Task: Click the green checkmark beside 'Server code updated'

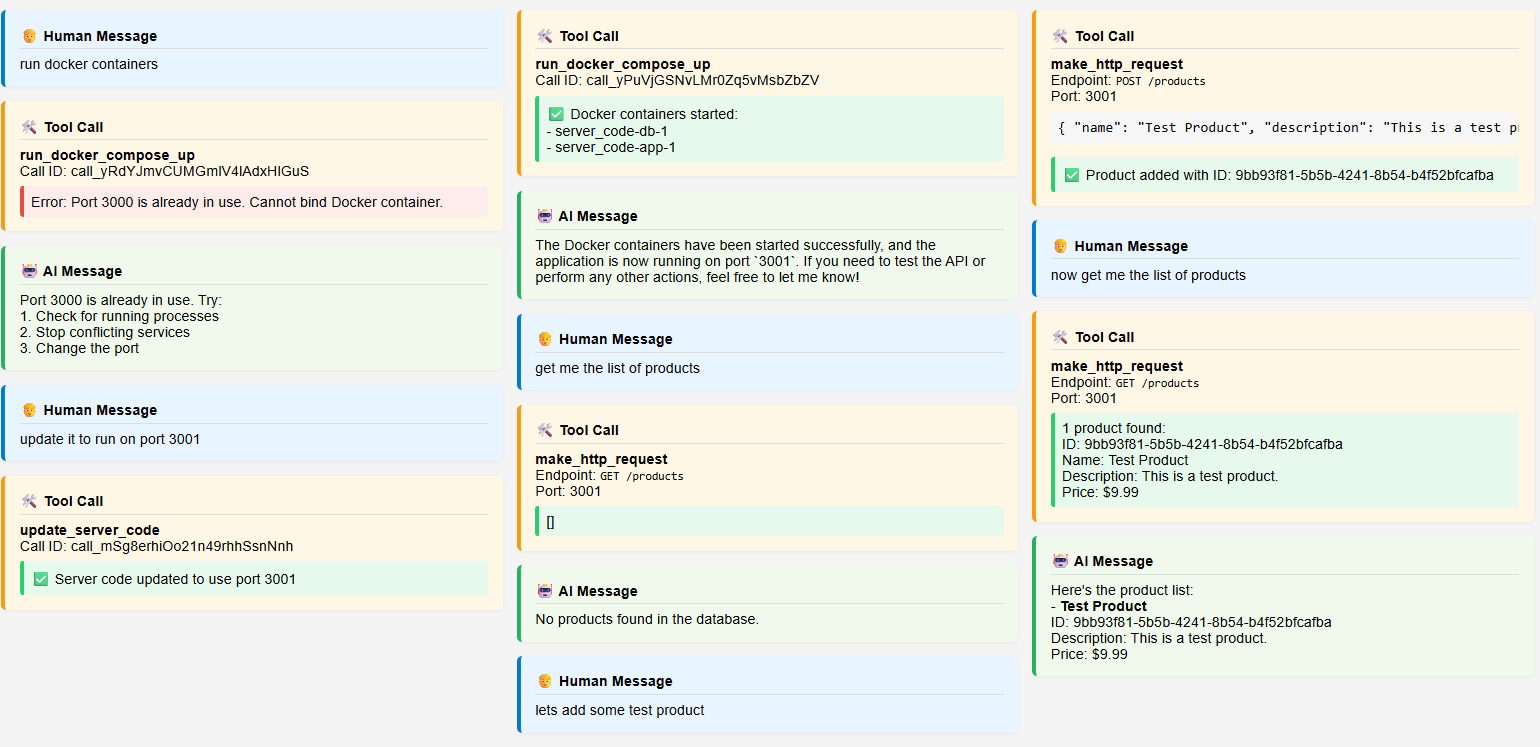Action: (41, 579)
